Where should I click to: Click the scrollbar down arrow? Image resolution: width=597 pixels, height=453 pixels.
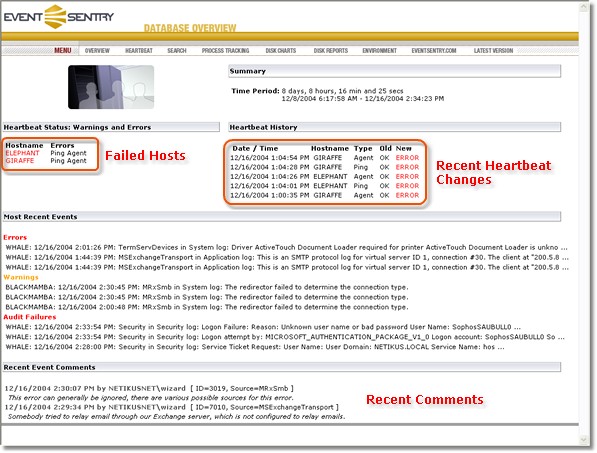coord(584,440)
